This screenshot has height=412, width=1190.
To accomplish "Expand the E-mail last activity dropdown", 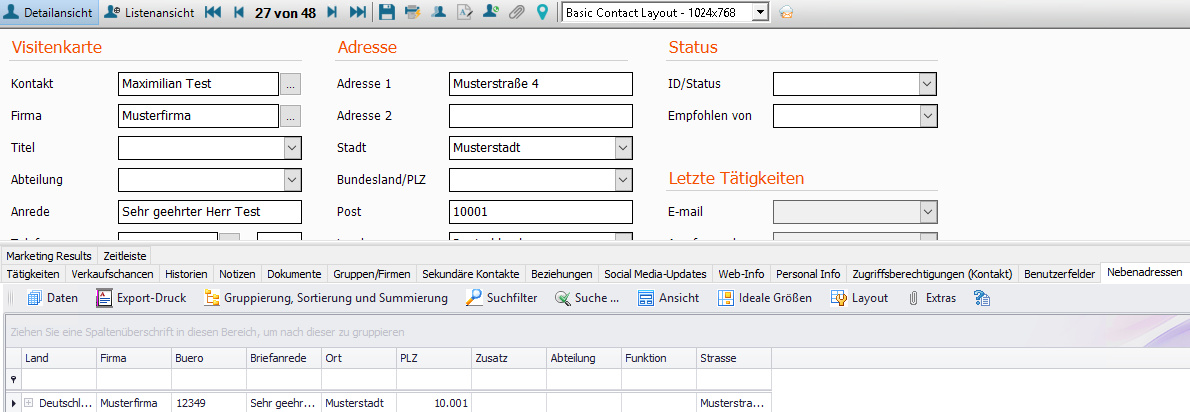I will [x=928, y=212].
